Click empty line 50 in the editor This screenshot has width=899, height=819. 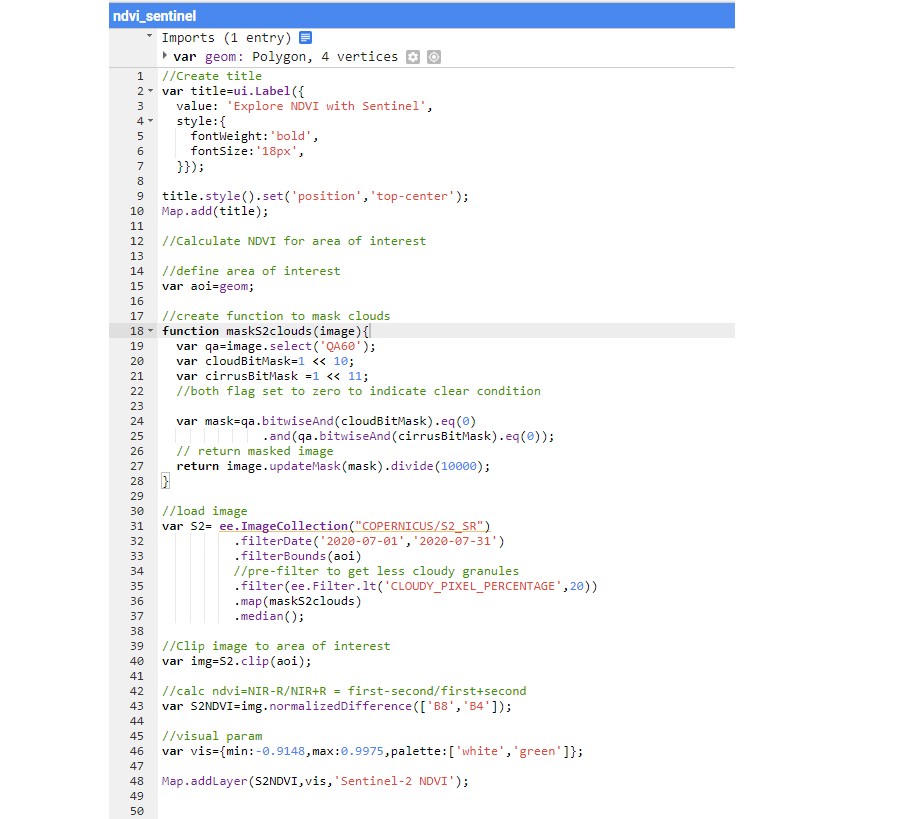[446, 811]
